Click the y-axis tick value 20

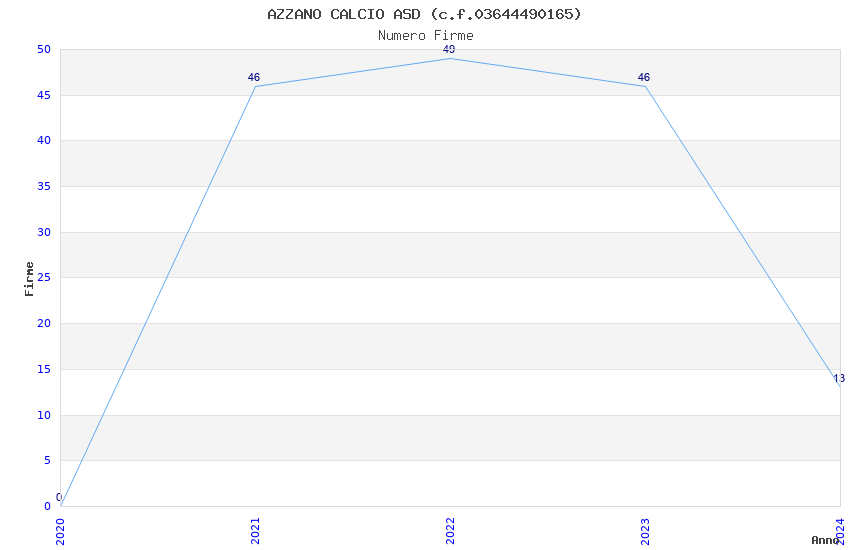point(44,323)
